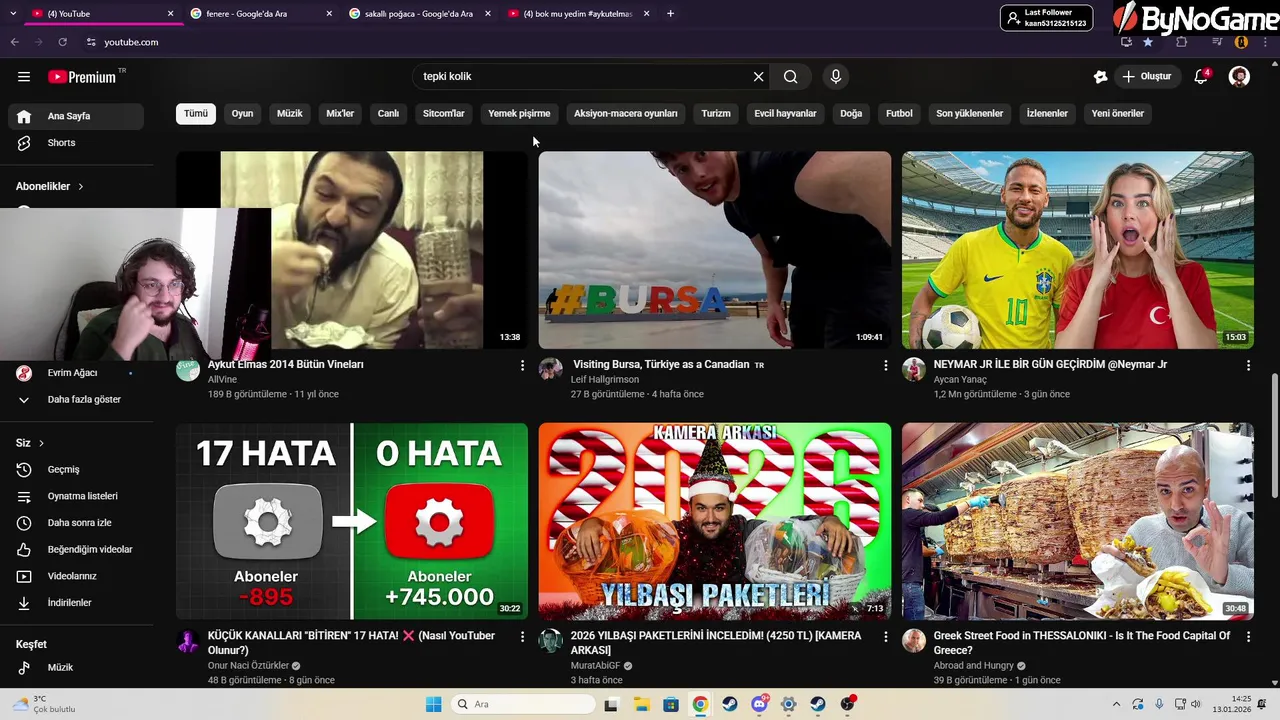Screen dimensions: 1280x720
Task: Select the Oyun filter chip
Action: click(242, 113)
